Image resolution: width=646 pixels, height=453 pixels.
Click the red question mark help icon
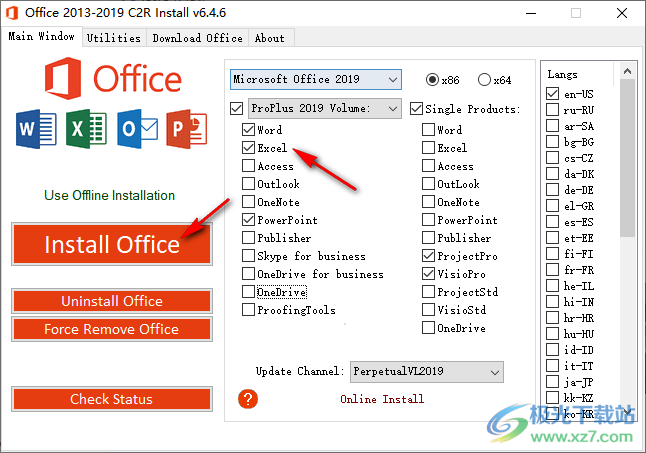pyautogui.click(x=248, y=399)
